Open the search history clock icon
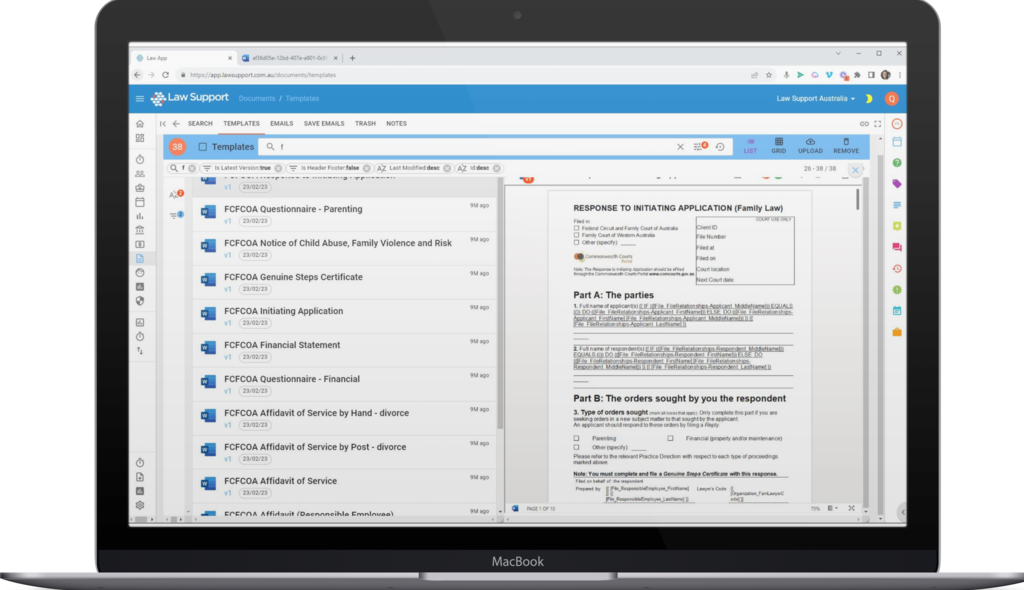The image size is (1024, 590). point(720,147)
